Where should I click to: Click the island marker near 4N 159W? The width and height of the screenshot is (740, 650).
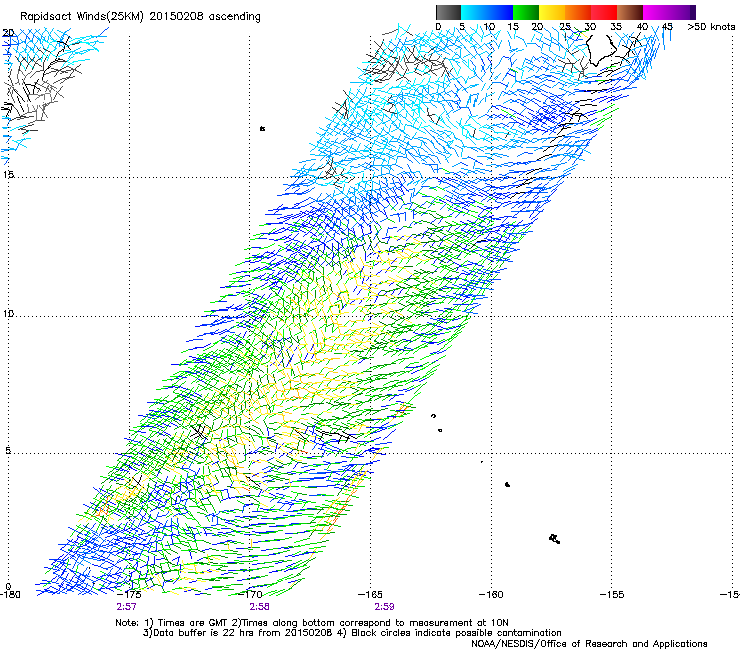507,484
